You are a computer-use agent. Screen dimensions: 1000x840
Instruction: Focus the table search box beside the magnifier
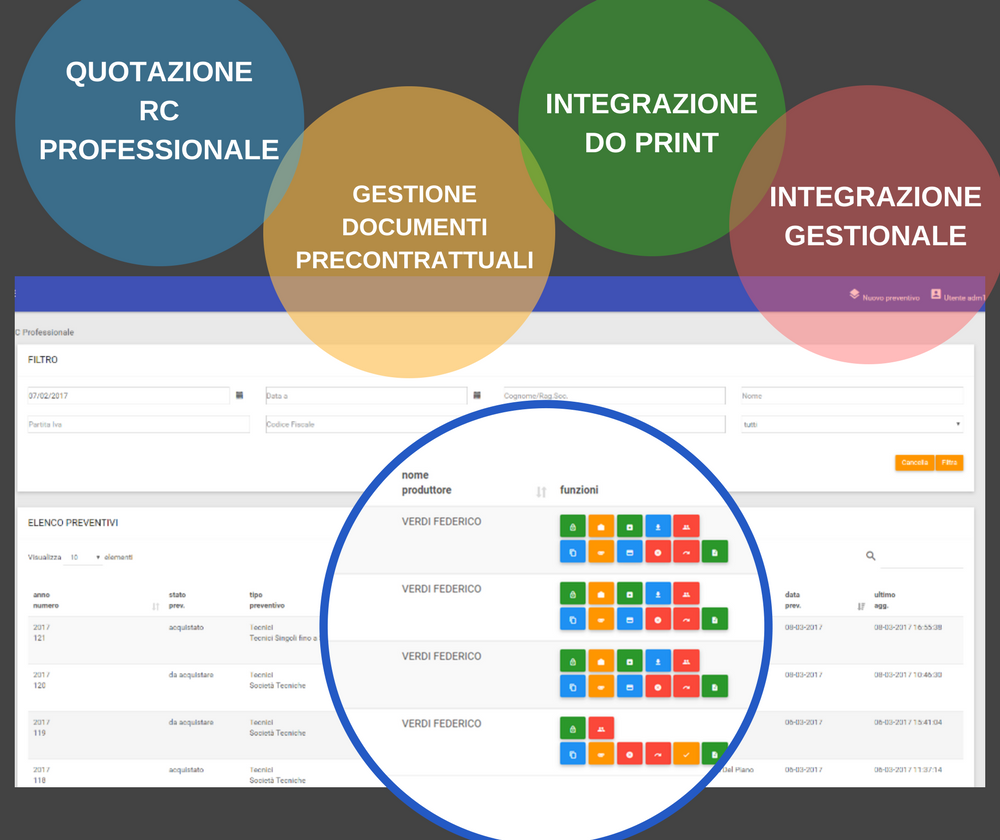[x=922, y=557]
